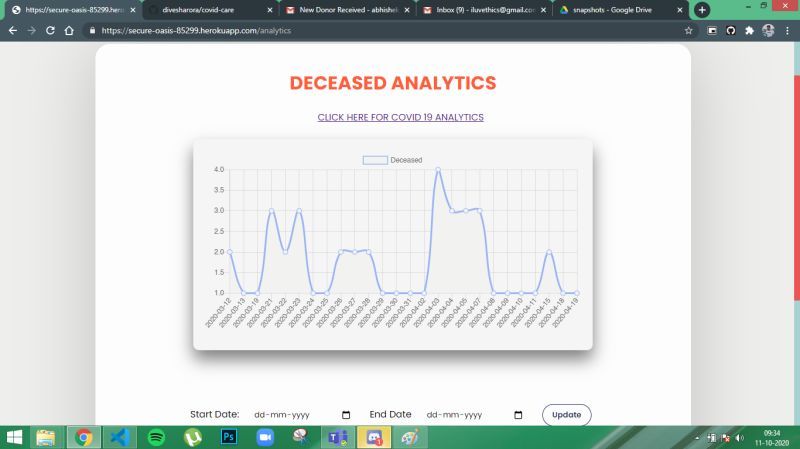Image resolution: width=800 pixels, height=449 pixels.
Task: Close the Inbox (9) Gmail tab
Action: point(543,10)
